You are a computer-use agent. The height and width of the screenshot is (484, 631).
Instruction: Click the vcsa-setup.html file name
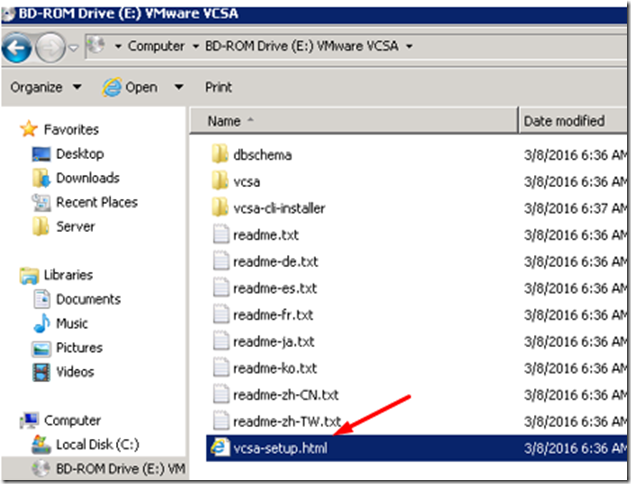[280, 448]
